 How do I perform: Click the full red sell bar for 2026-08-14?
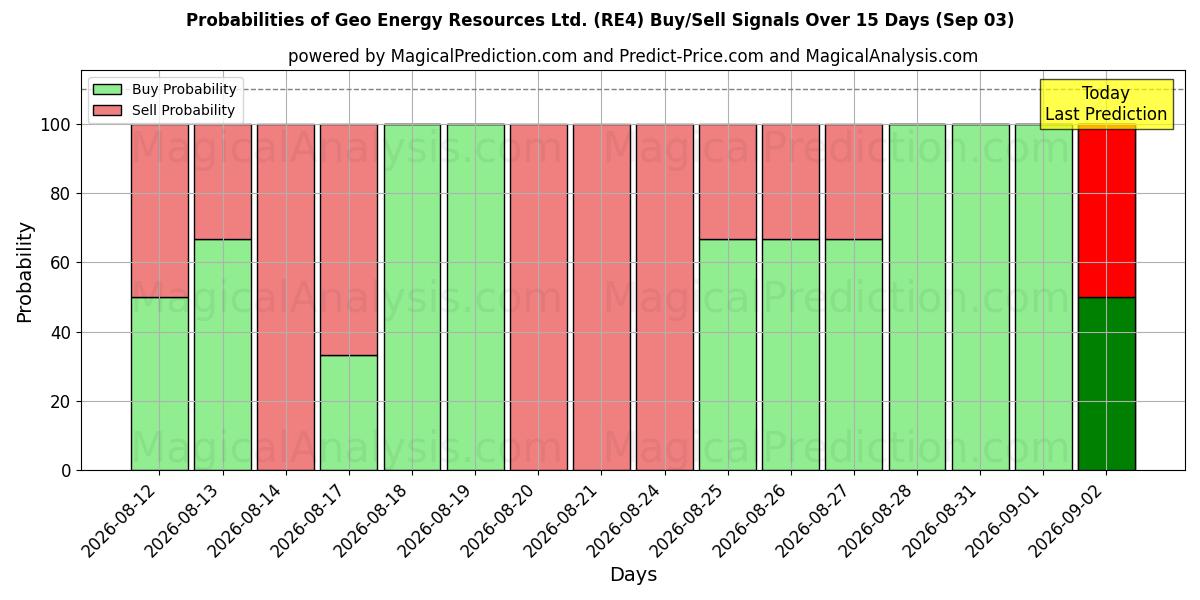tap(286, 297)
